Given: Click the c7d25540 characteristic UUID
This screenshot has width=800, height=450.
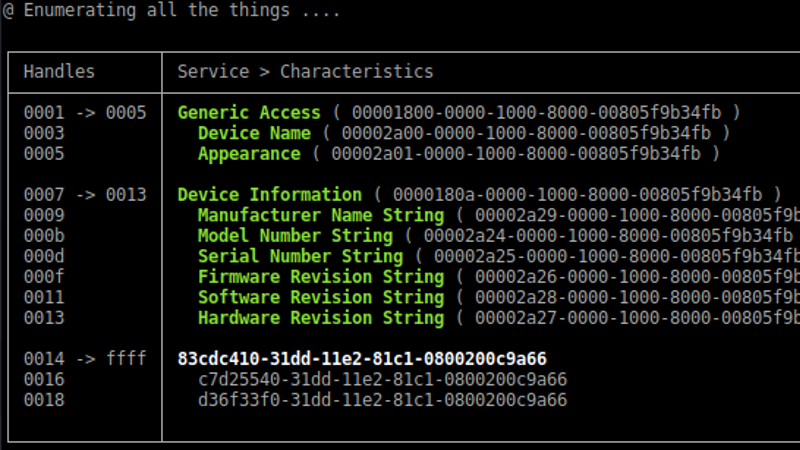Looking at the screenshot, I should (x=382, y=379).
